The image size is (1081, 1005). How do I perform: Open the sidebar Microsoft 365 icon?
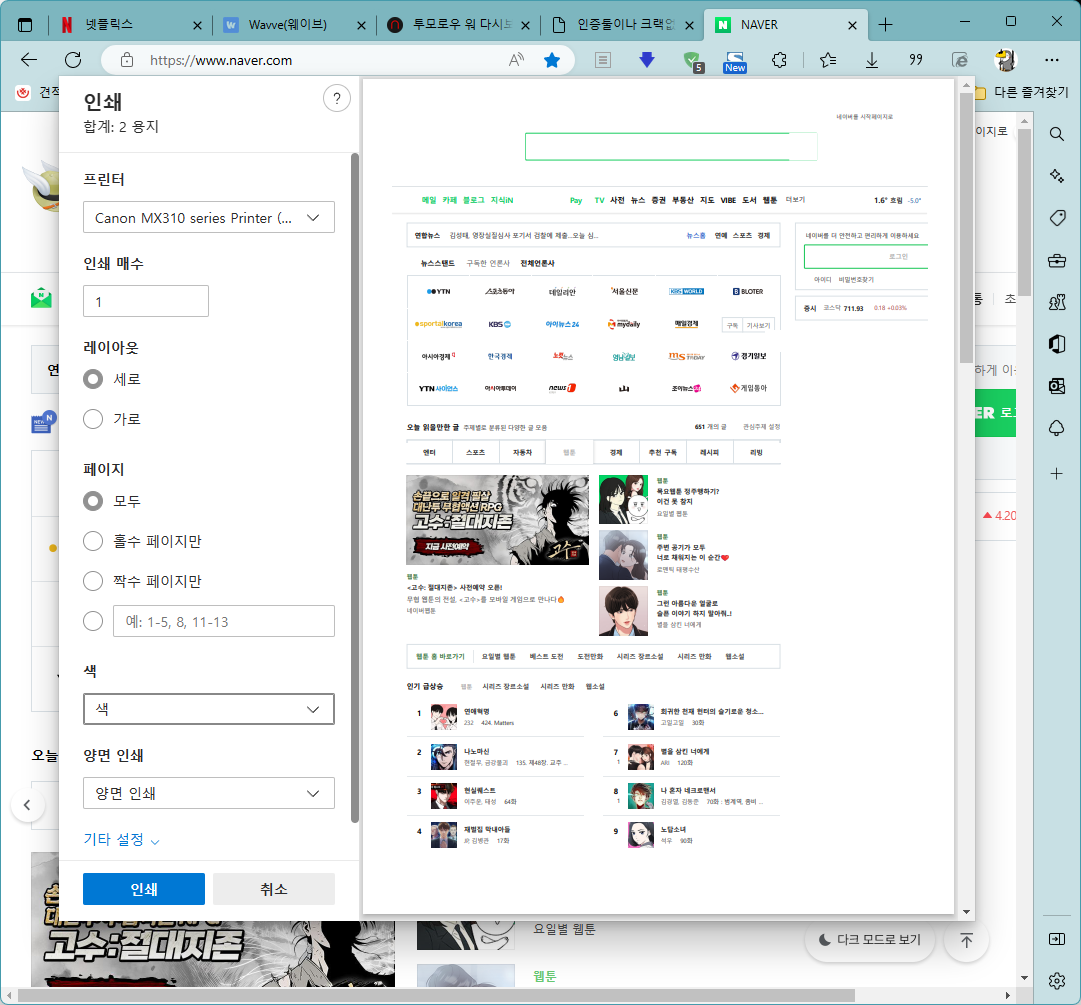(x=1057, y=343)
